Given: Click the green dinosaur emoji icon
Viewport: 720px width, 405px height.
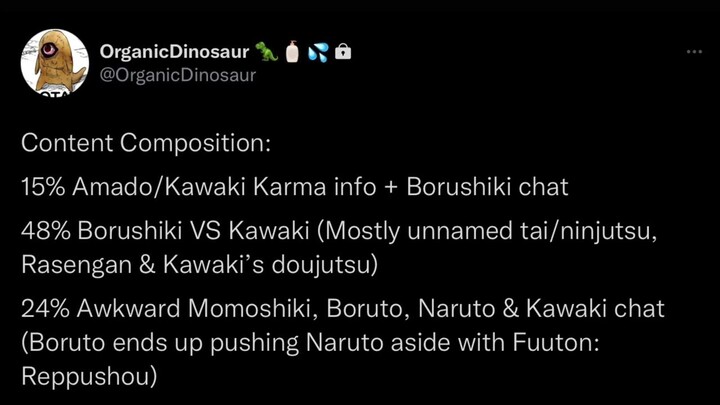Looking at the screenshot, I should 267,51.
